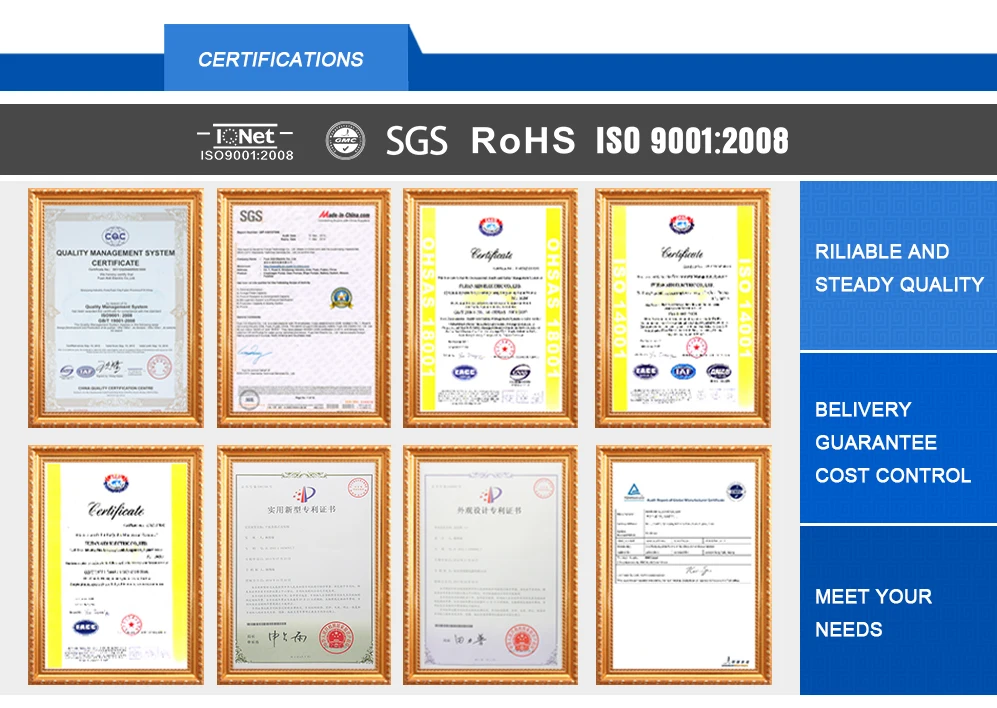The width and height of the screenshot is (997, 708).
Task: Click the Made-in-China.com logo on SGS report
Action: (344, 215)
